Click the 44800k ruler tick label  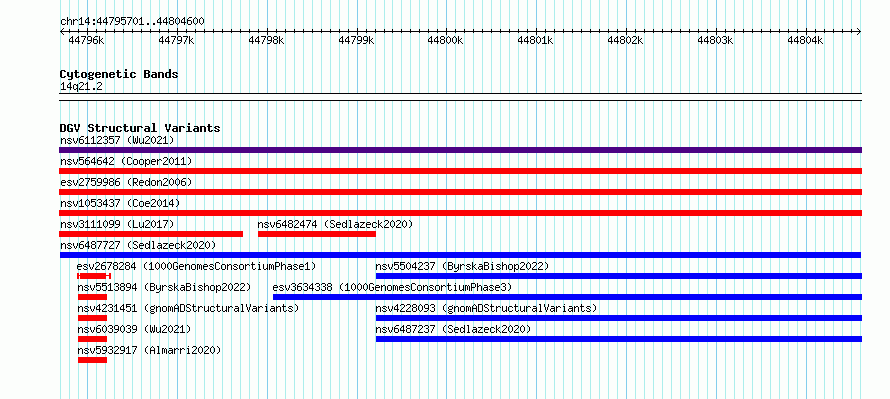coord(446,40)
